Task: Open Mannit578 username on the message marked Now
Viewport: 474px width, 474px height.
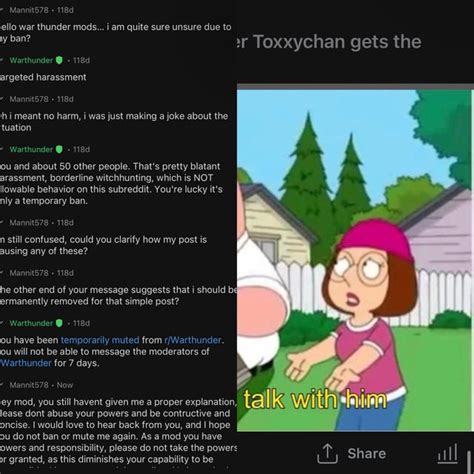Action: coord(29,385)
